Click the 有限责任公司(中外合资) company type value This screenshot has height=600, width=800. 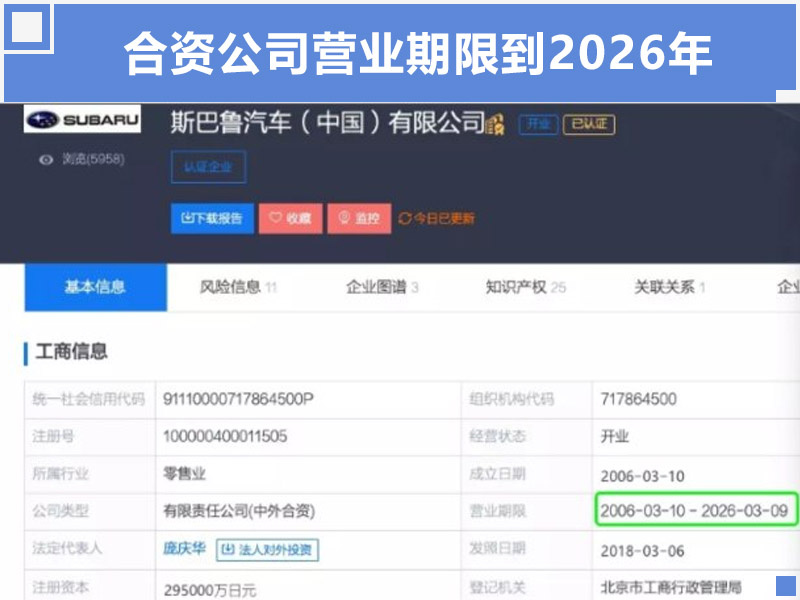(239, 511)
